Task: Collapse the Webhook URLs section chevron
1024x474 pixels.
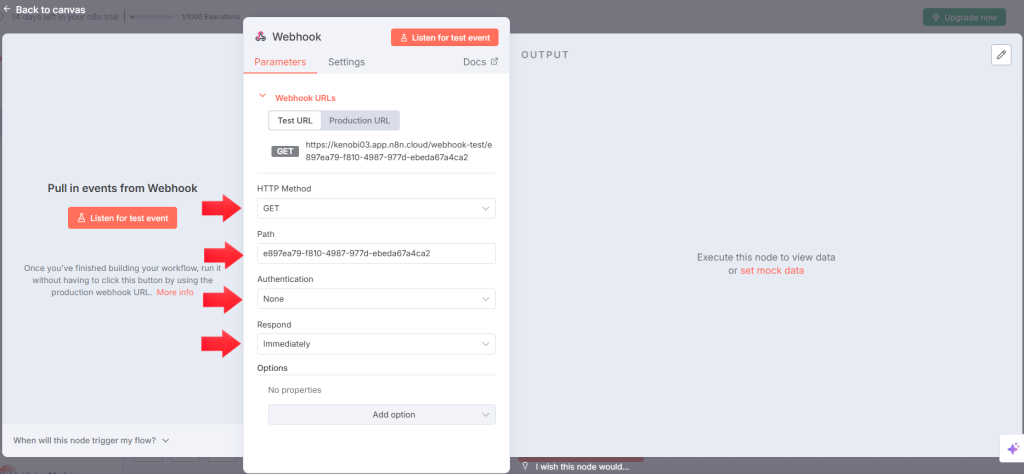Action: (x=263, y=96)
